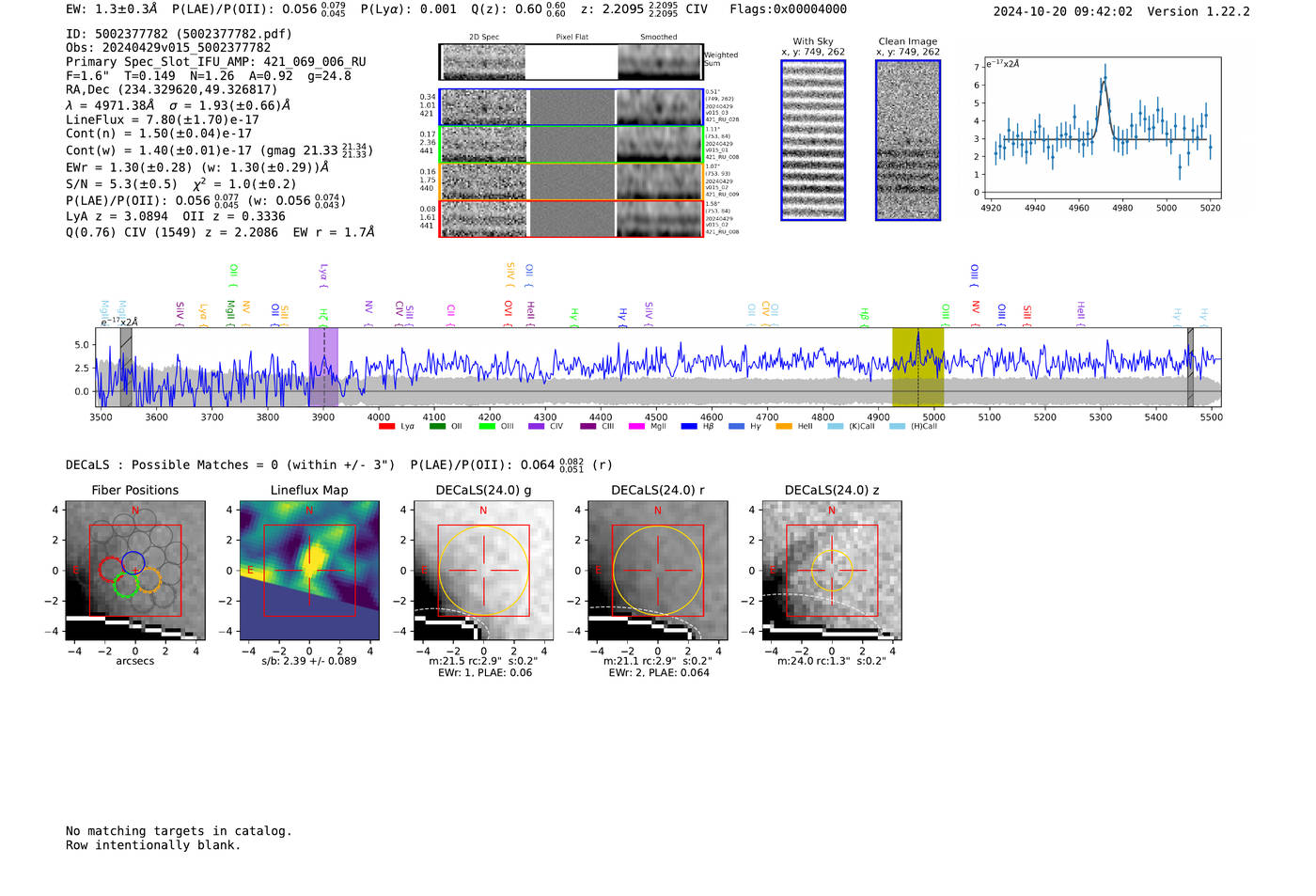Click the lime OIII legend swatch
1316x896 pixels.
(487, 427)
